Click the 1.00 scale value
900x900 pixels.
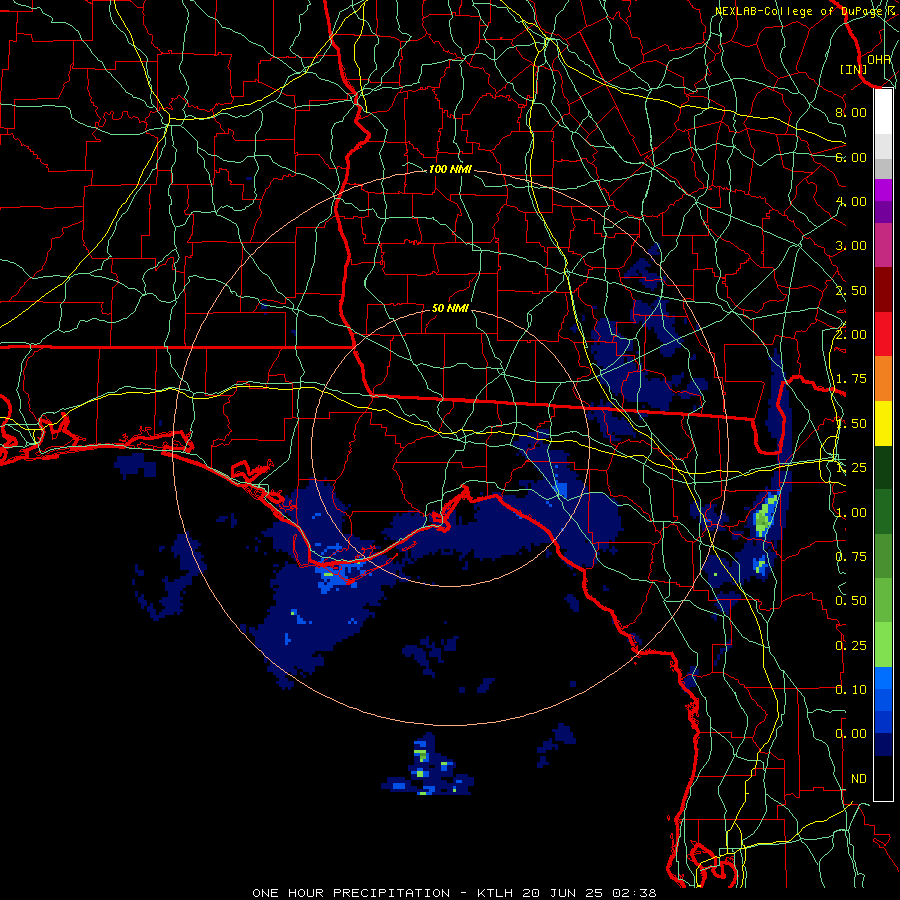[851, 513]
